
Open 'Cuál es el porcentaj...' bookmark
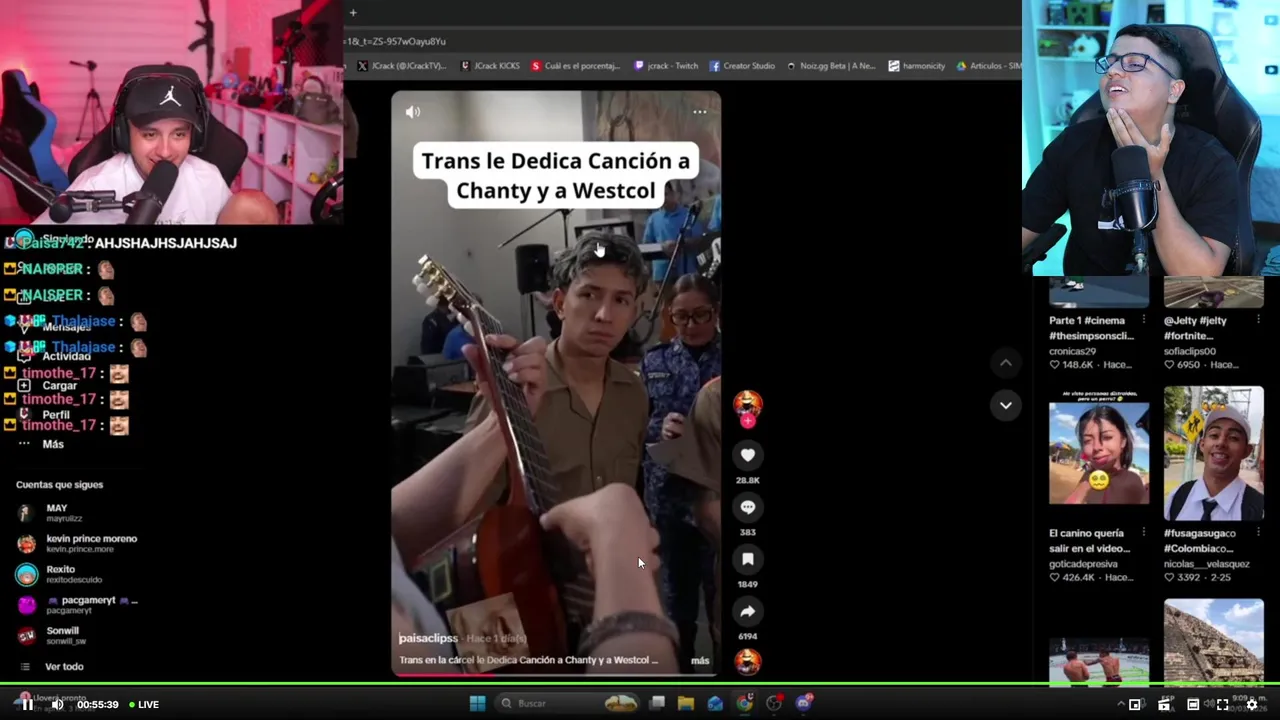(576, 66)
